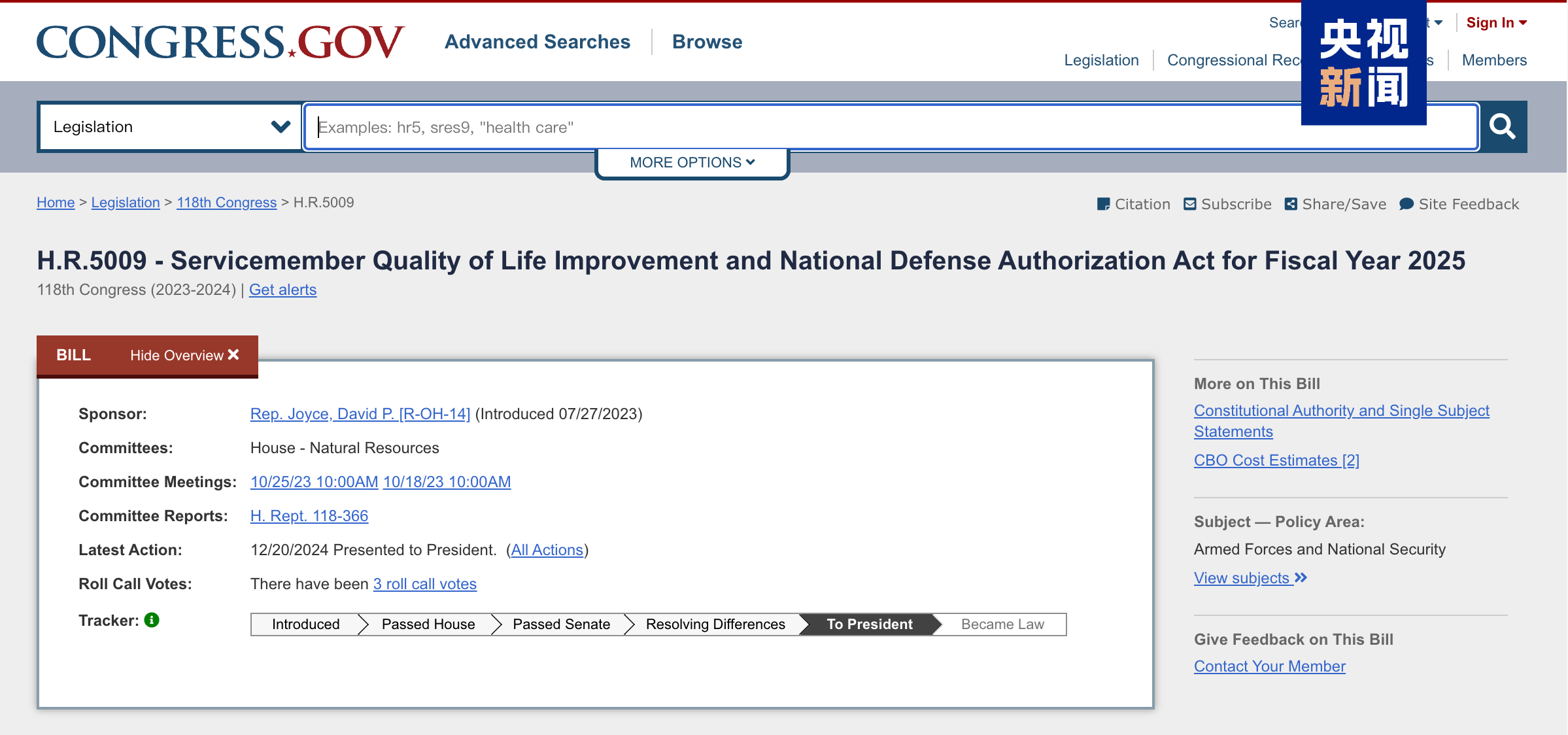Screen dimensions: 1568x735
Task: Click the Subscribe envelope icon
Action: (x=1190, y=205)
